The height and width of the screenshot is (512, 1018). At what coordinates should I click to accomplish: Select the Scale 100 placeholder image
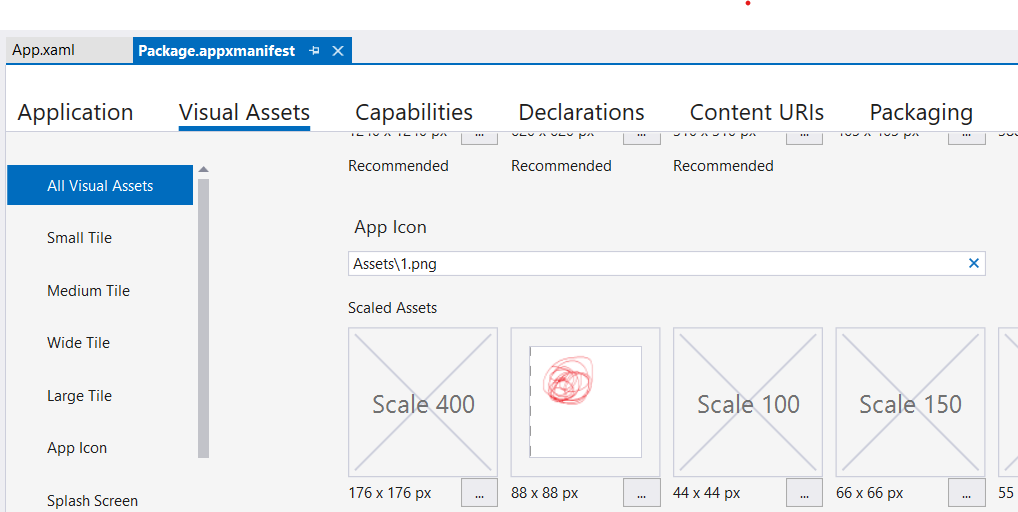coord(747,402)
